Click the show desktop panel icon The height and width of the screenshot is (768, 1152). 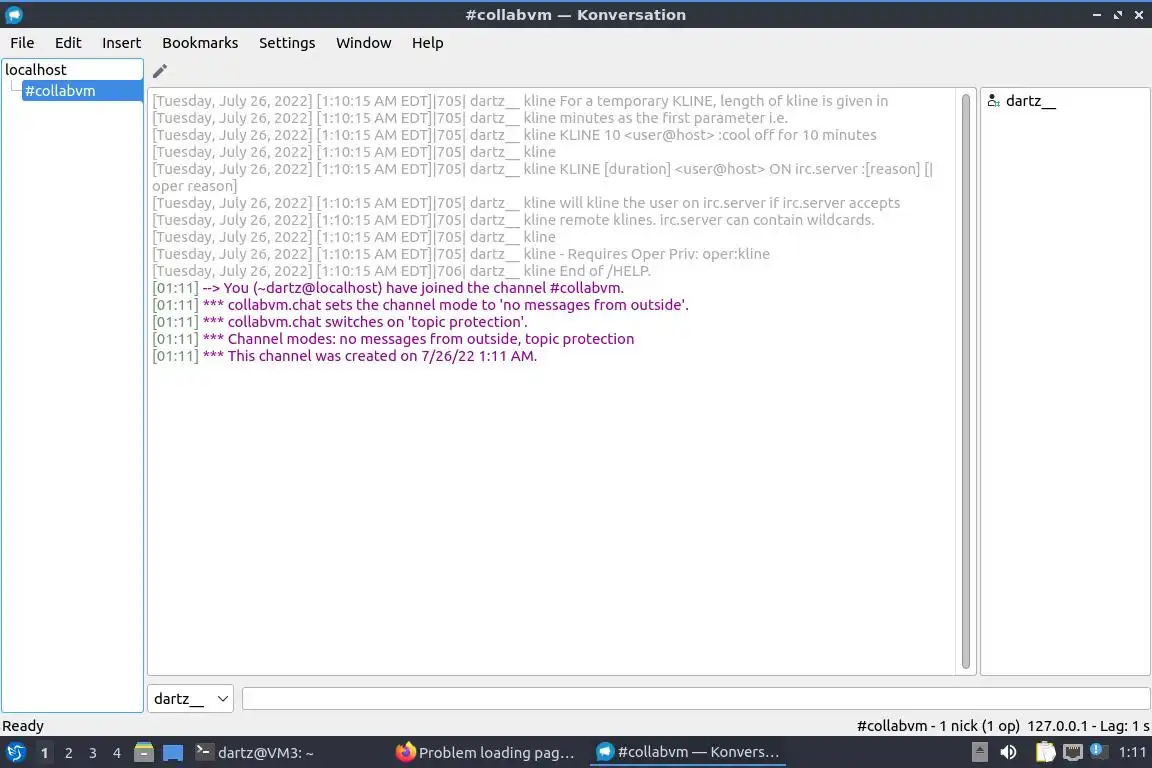tap(173, 753)
